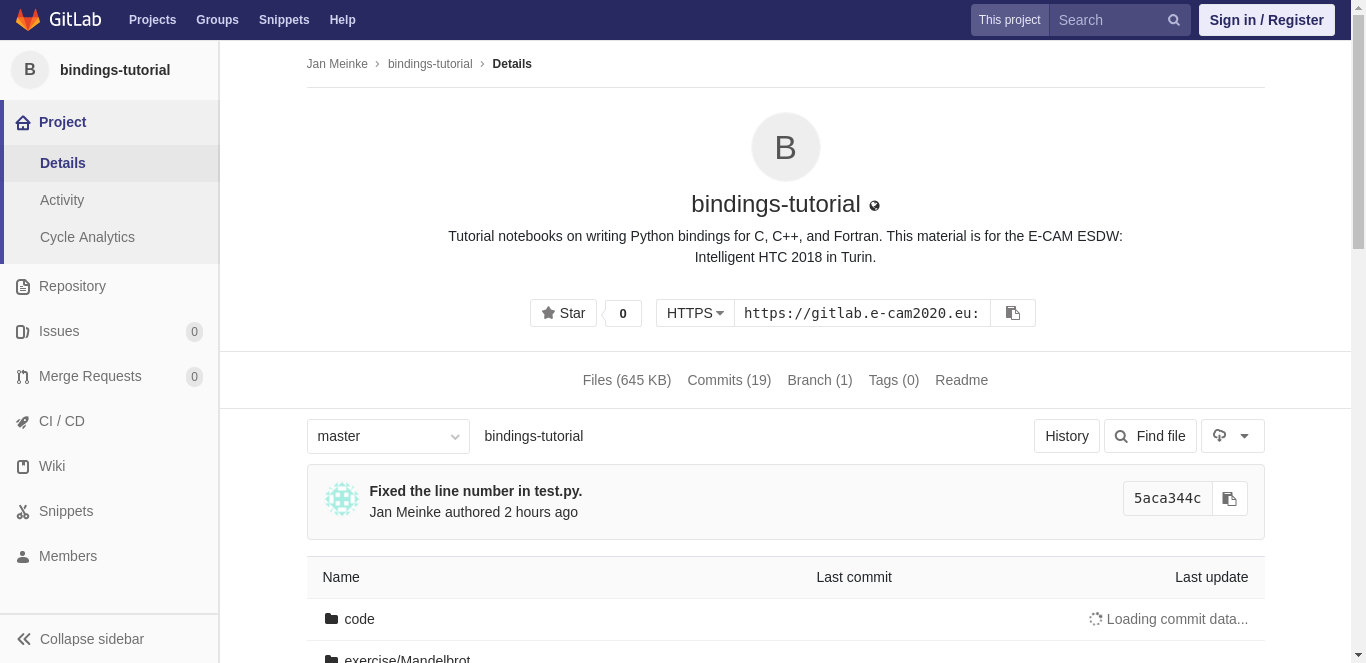Select Activity in the Project submenu
This screenshot has width=1366, height=663.
point(62,200)
